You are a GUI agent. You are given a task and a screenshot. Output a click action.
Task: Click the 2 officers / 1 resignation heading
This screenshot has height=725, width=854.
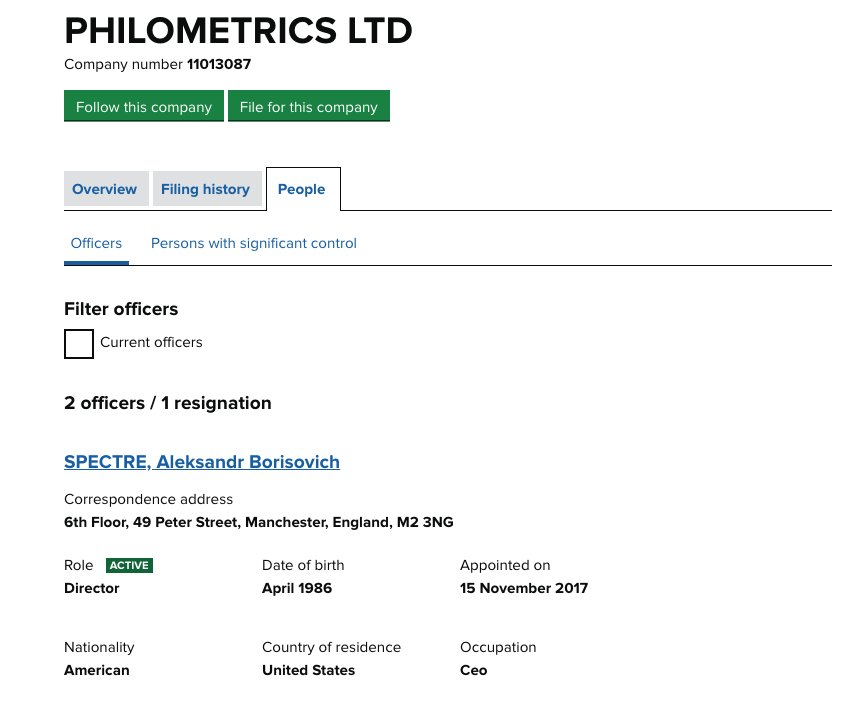tap(168, 403)
